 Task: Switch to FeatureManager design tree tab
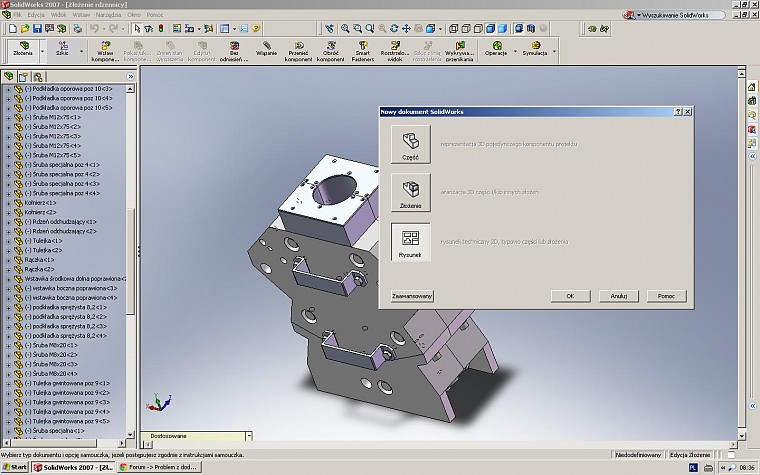[8, 77]
